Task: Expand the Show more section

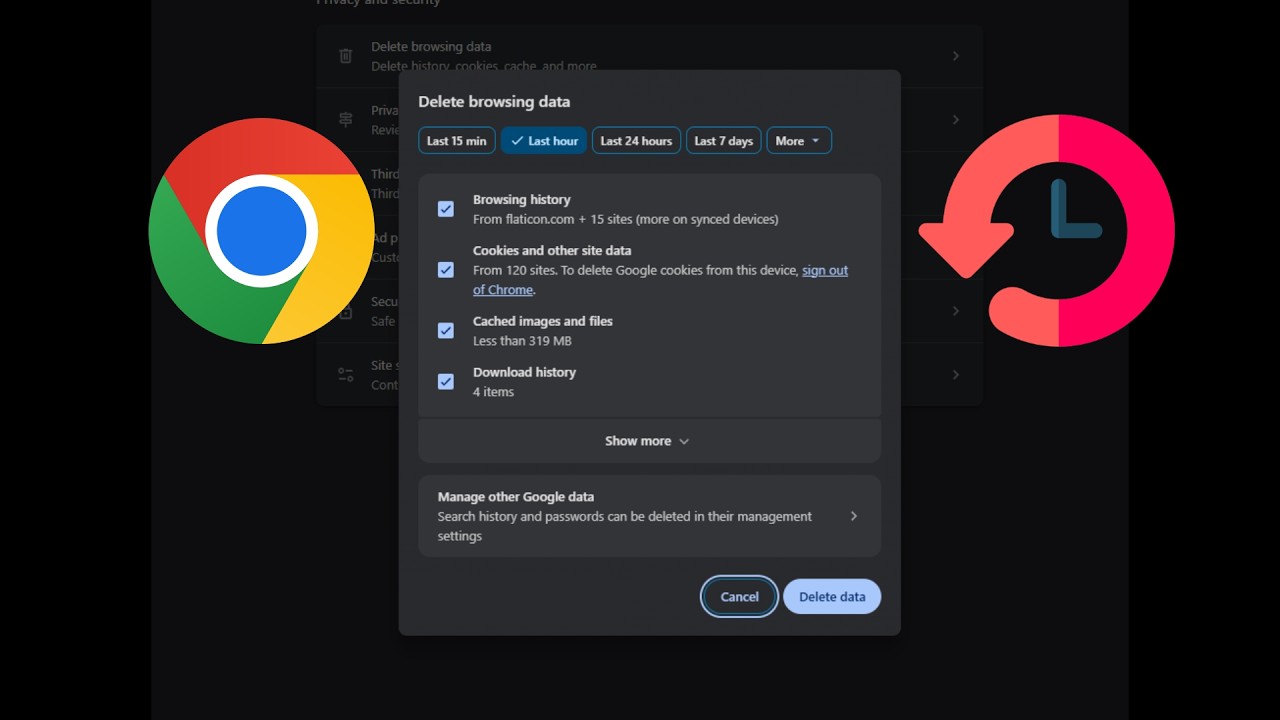Action: 649,441
